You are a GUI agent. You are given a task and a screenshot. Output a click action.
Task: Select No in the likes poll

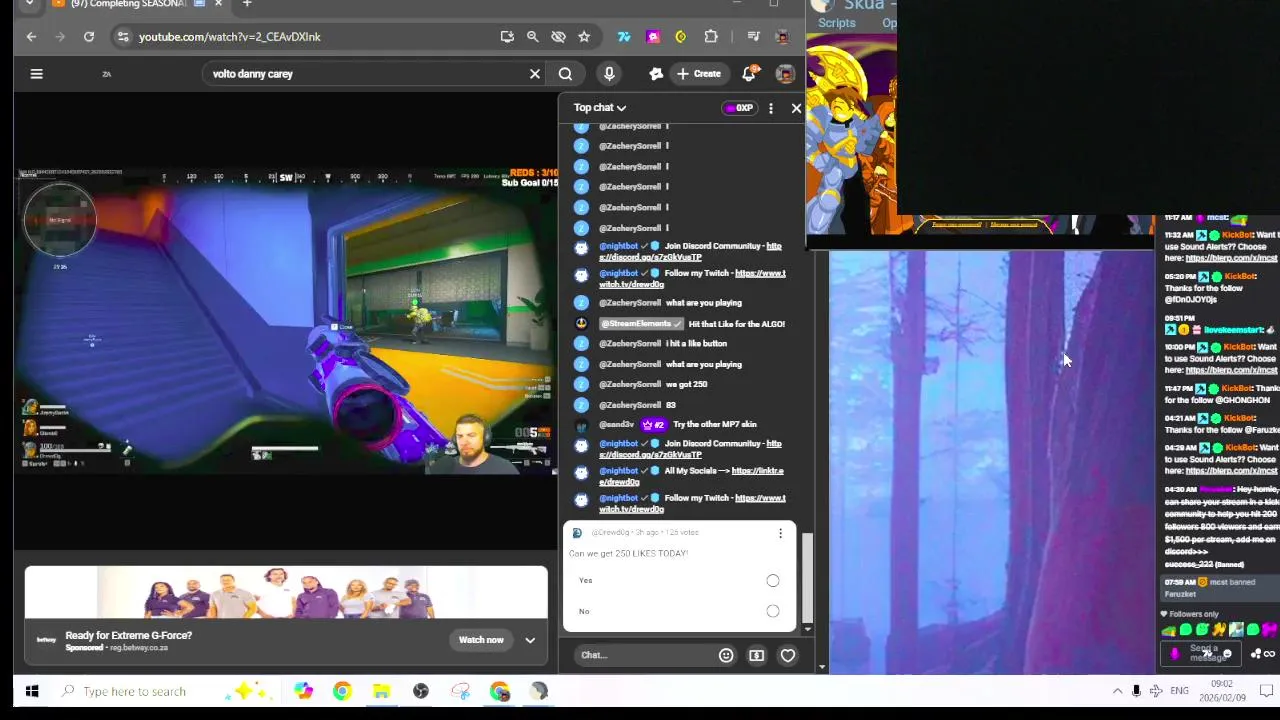pyautogui.click(x=773, y=611)
